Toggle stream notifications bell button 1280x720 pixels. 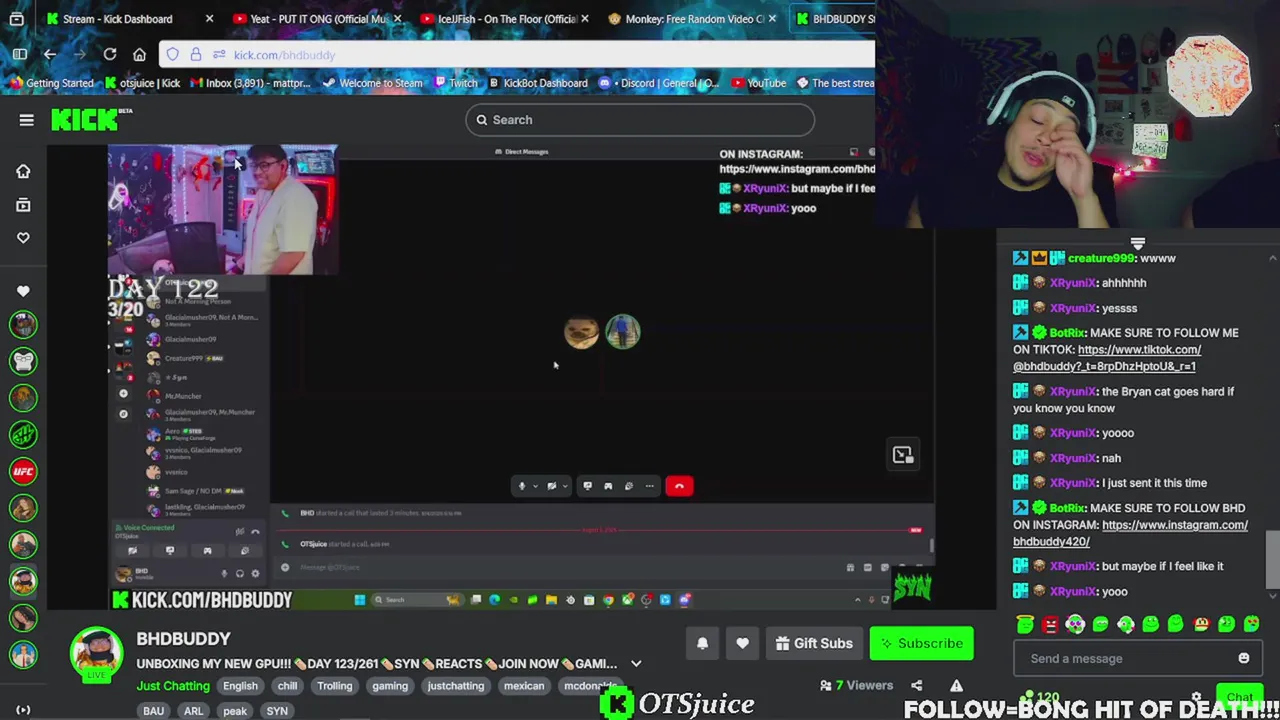[x=702, y=644]
